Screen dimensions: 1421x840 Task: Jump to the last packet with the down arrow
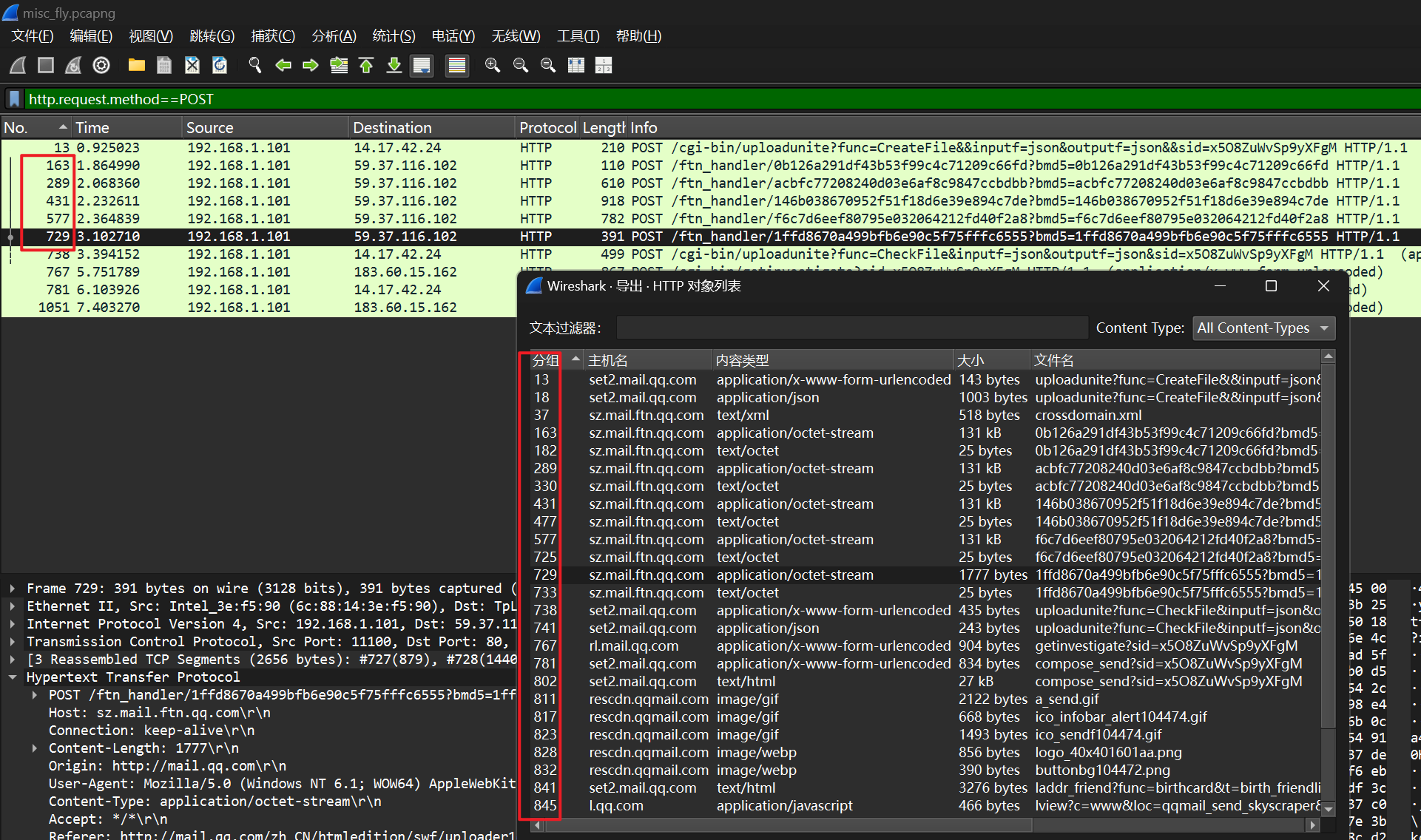tap(394, 65)
